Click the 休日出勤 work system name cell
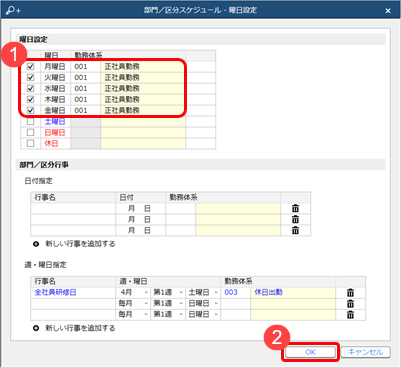The height and width of the screenshot is (368, 401). tap(293, 292)
